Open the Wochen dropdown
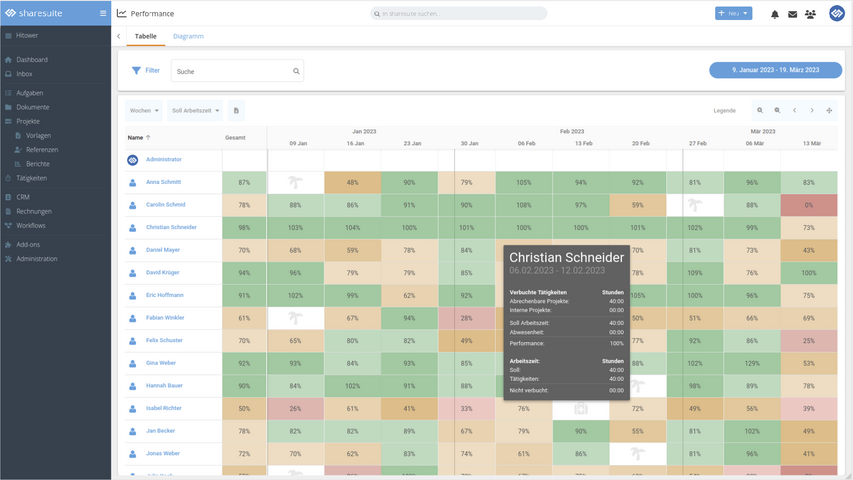The height and width of the screenshot is (480, 853). point(144,111)
